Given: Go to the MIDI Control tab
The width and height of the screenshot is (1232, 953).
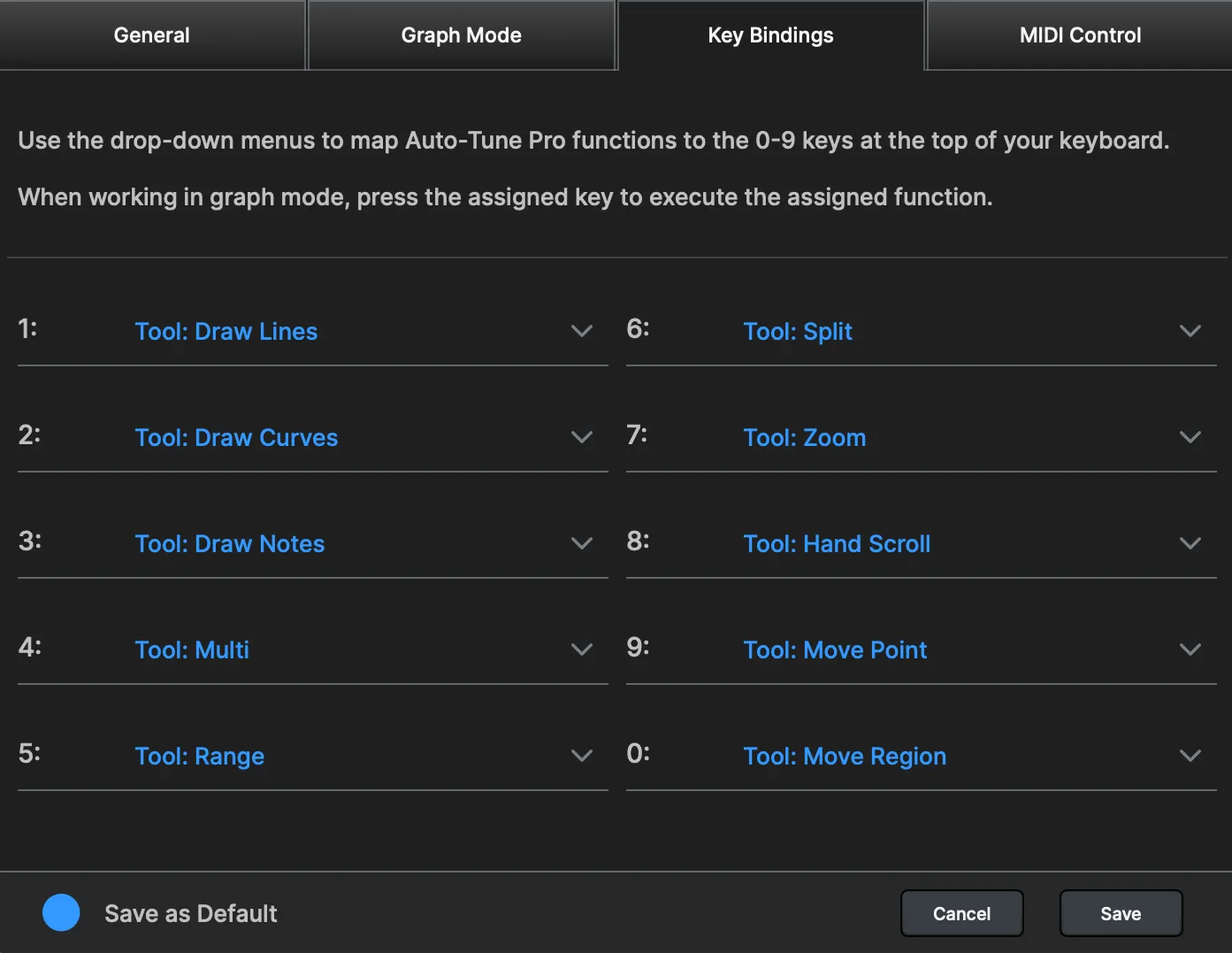Looking at the screenshot, I should [1080, 35].
